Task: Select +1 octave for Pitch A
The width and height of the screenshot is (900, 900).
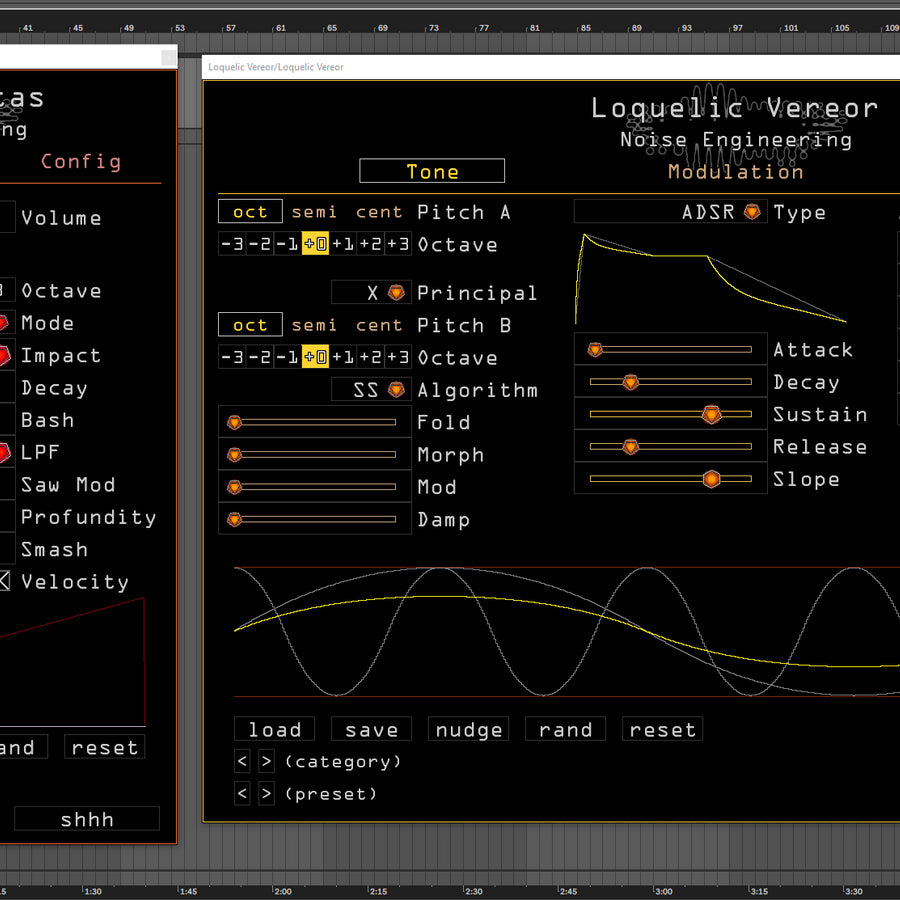Action: [x=343, y=245]
